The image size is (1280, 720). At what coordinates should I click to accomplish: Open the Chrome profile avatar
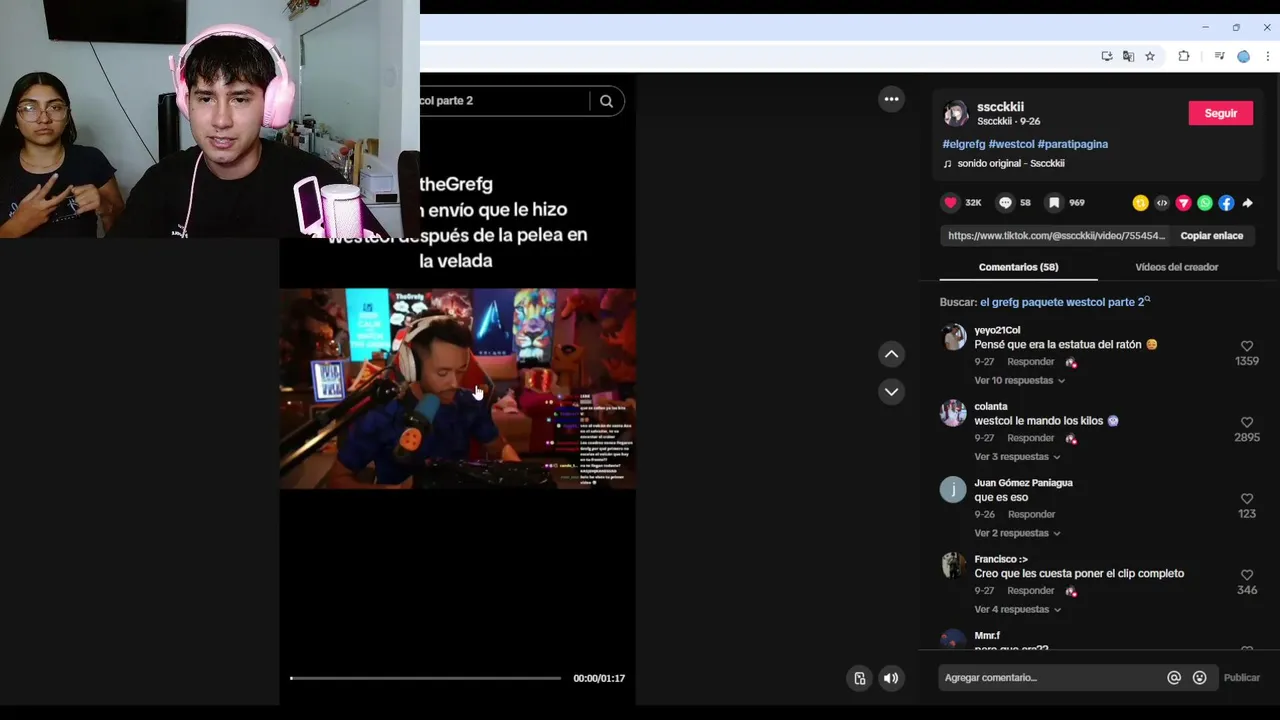coord(1243,56)
